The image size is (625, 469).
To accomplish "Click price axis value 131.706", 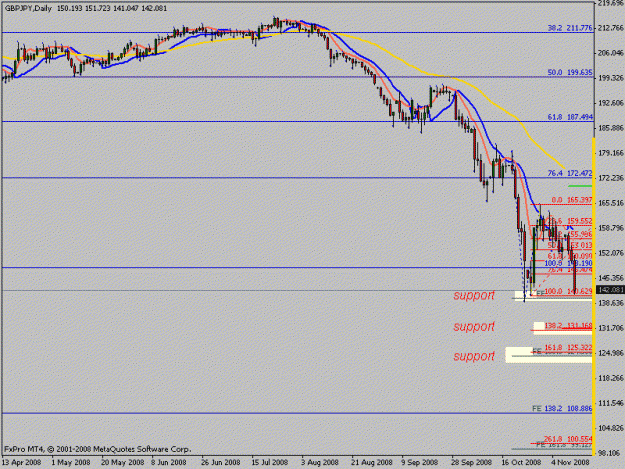I will (x=611, y=328).
